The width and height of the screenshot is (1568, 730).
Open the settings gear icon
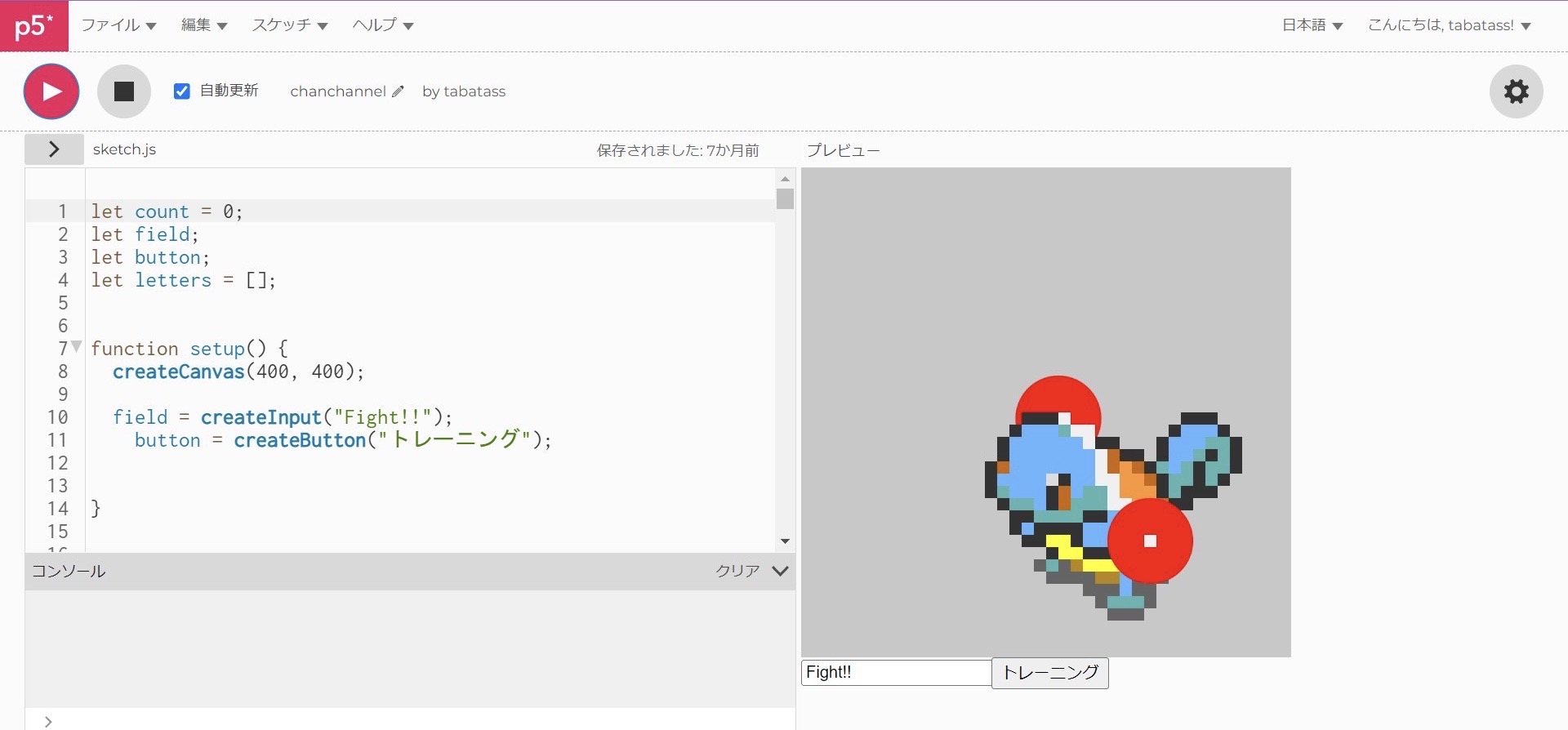[1517, 91]
